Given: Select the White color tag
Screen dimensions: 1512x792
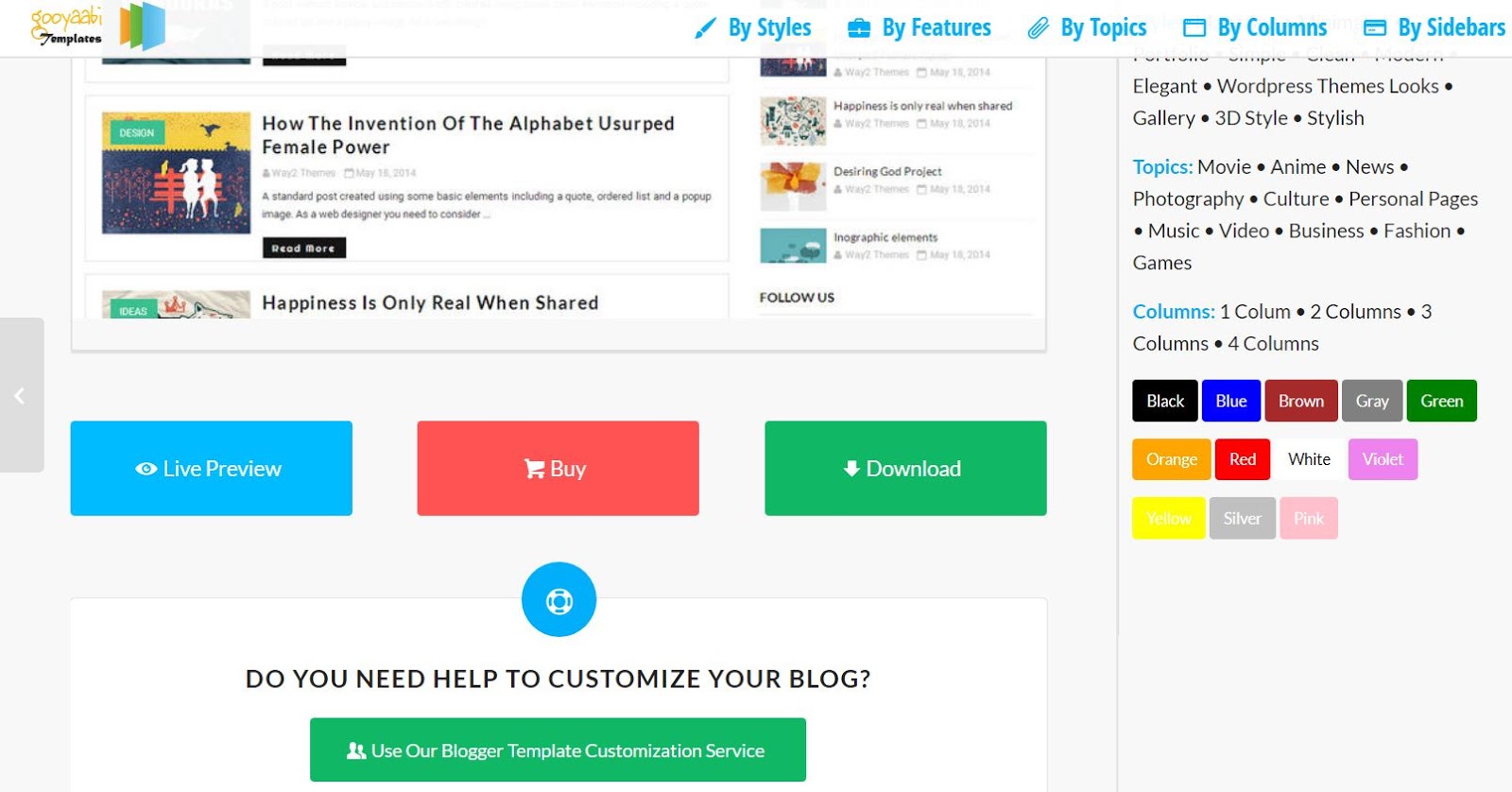Looking at the screenshot, I should 1309,459.
